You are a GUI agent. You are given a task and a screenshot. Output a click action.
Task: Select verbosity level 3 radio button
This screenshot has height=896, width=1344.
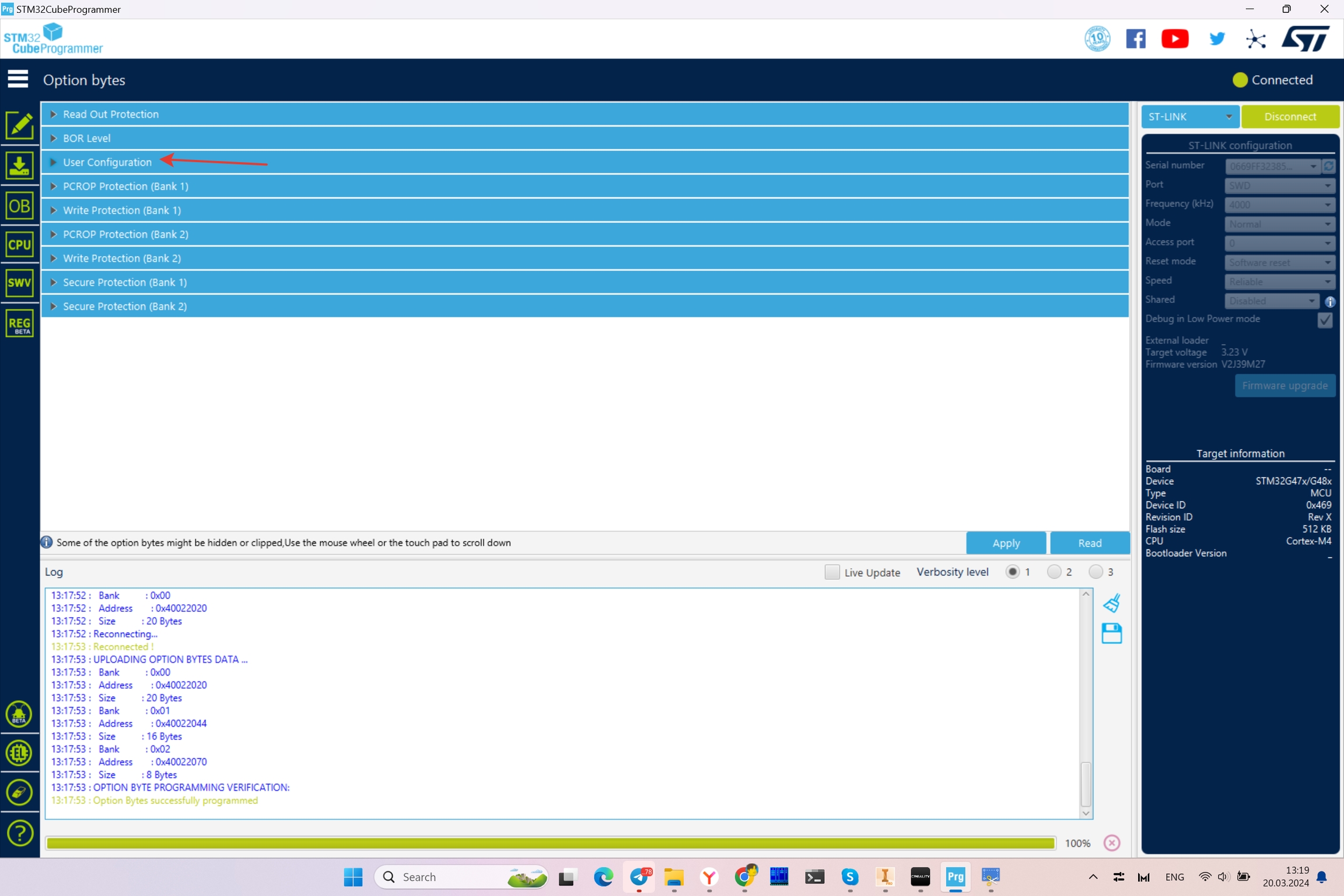click(x=1095, y=572)
